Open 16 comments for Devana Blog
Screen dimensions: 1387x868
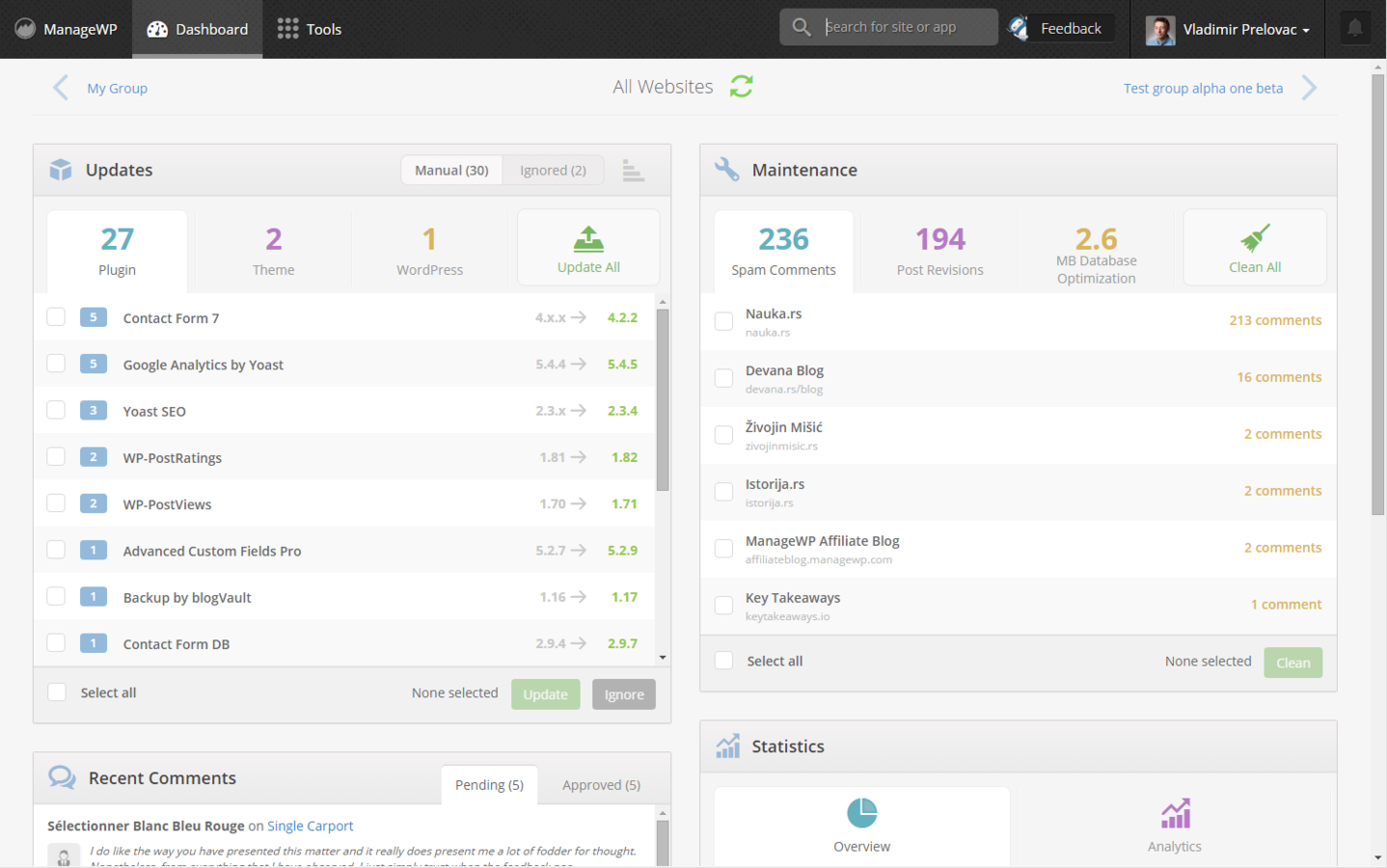click(x=1279, y=377)
